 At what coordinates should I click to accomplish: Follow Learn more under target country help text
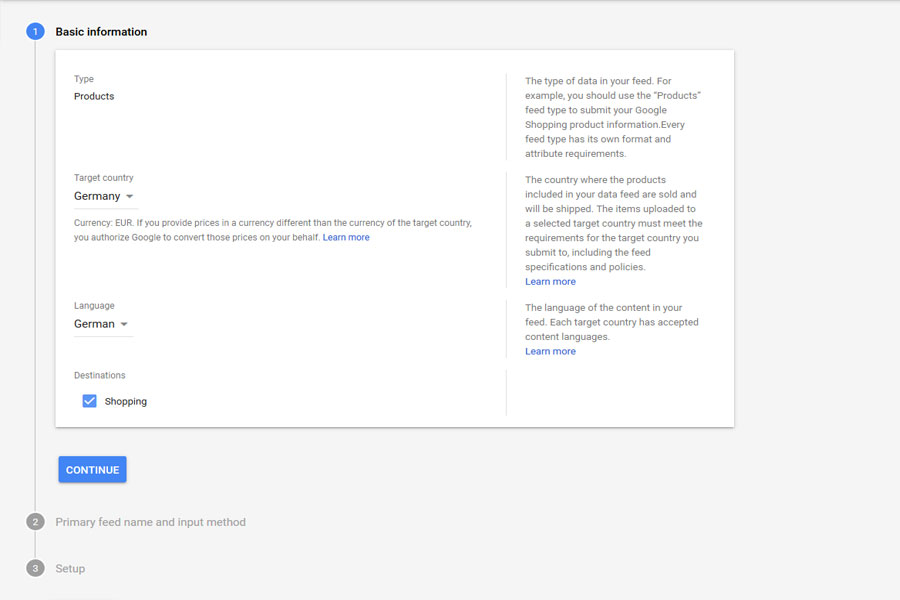[x=550, y=282]
